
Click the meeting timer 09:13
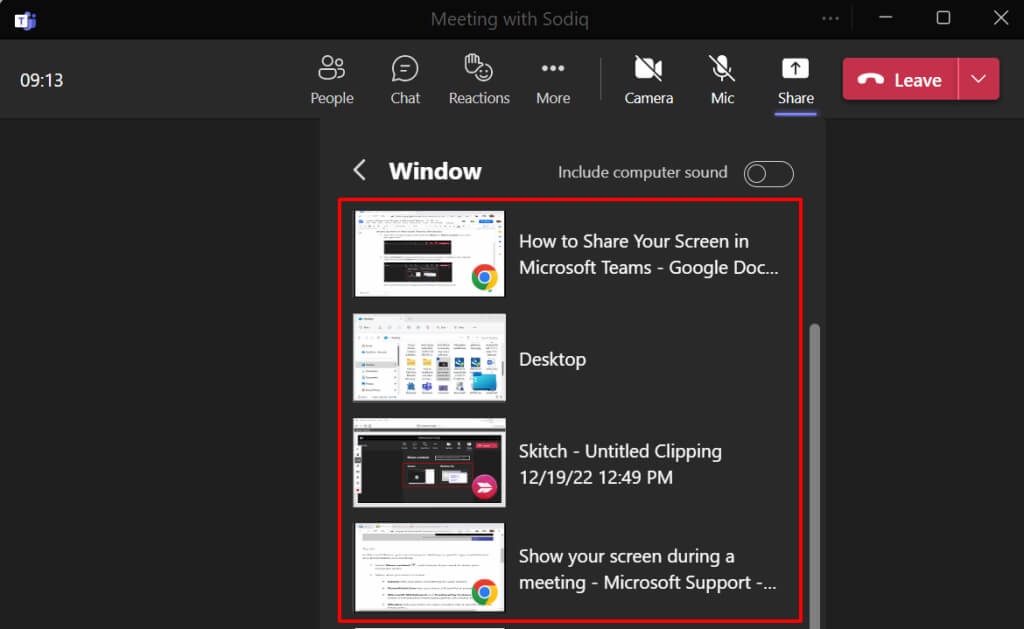tap(42, 80)
